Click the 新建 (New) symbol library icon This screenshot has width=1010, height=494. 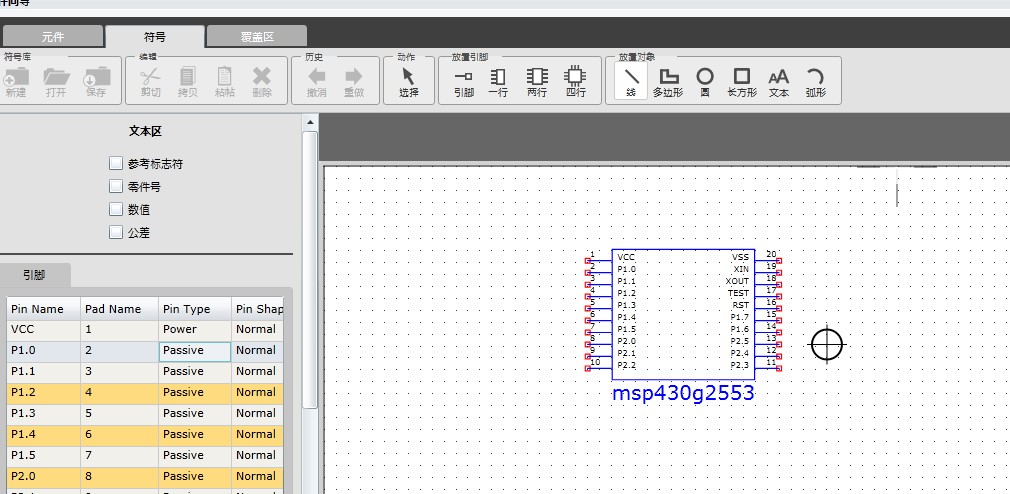coord(15,77)
